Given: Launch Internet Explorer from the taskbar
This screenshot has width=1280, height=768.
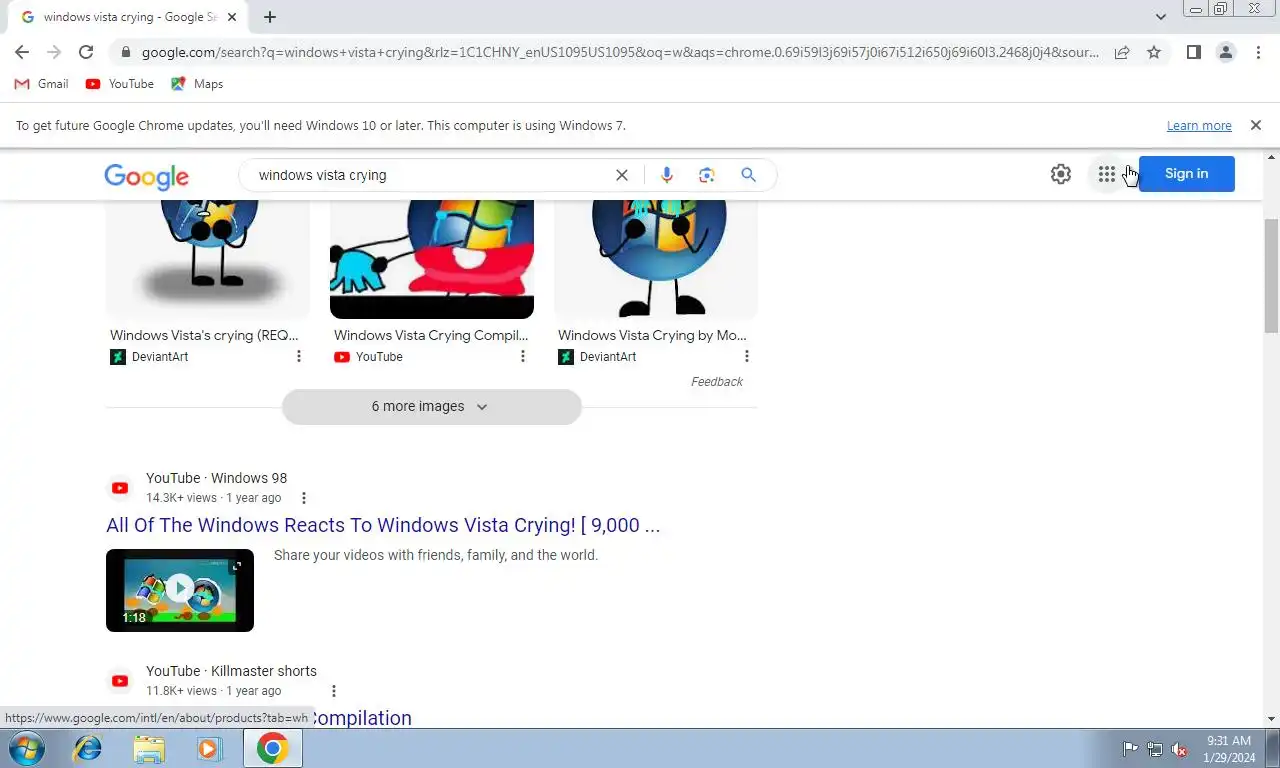Looking at the screenshot, I should pos(88,748).
